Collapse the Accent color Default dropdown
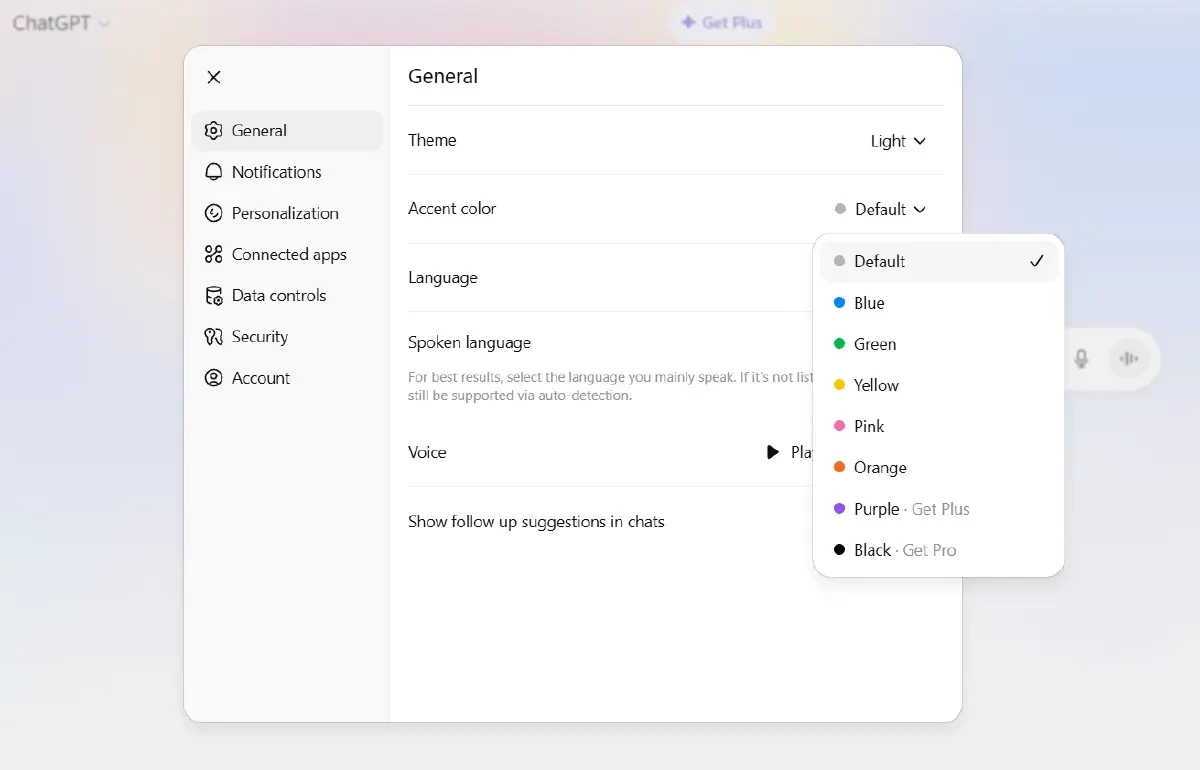This screenshot has height=770, width=1200. pyautogui.click(x=881, y=209)
